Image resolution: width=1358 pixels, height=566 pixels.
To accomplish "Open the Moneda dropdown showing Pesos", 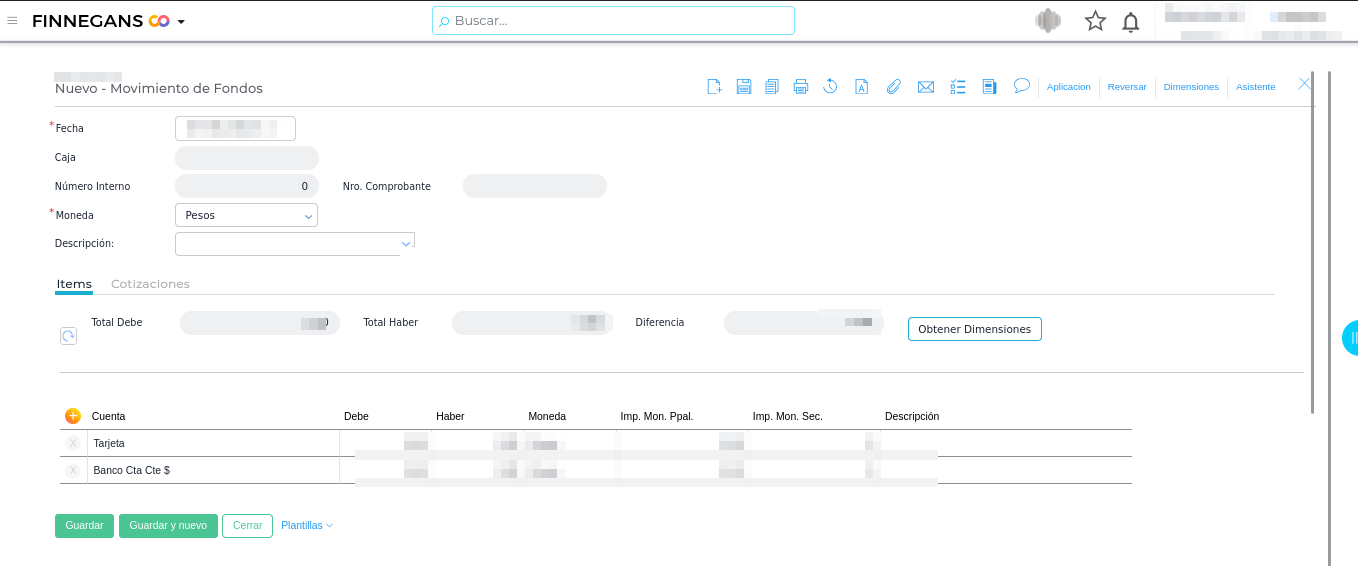I will tap(246, 215).
